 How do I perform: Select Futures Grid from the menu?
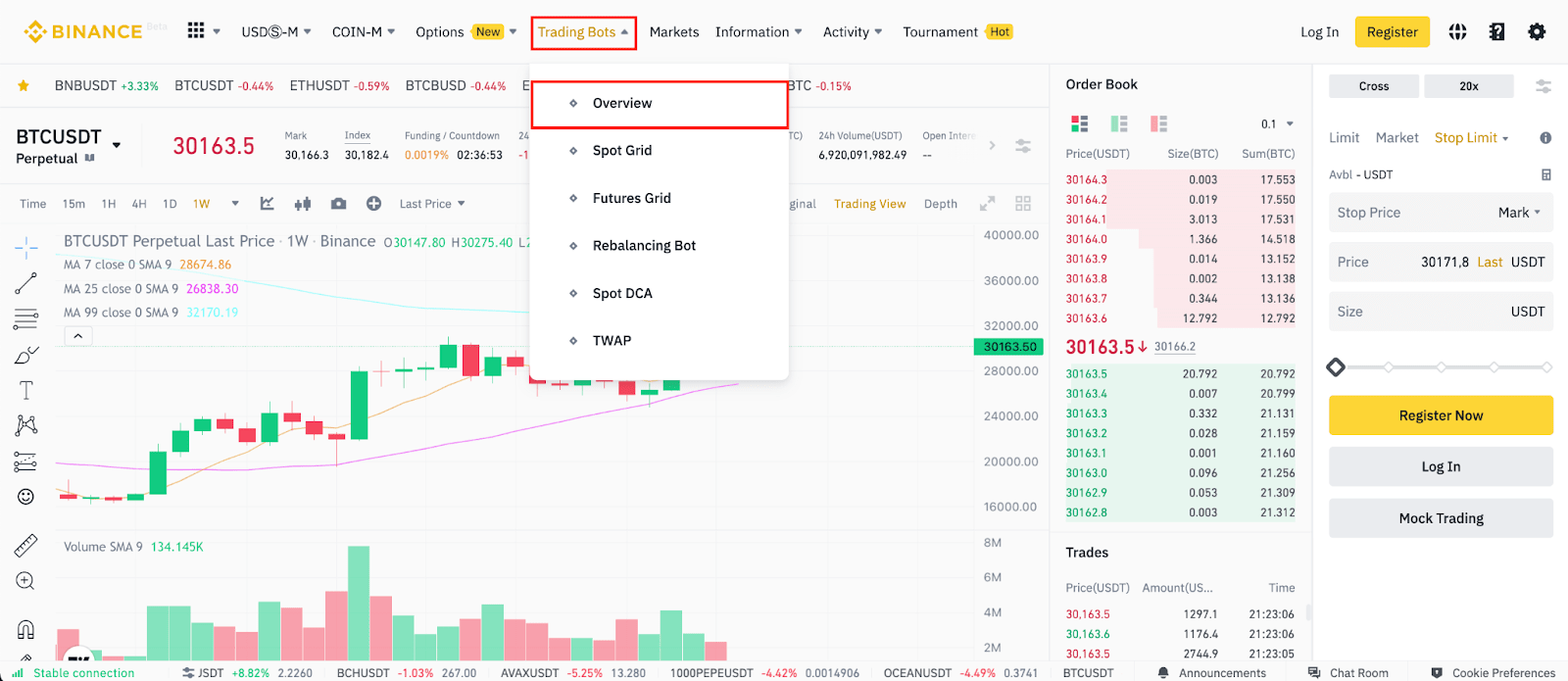[660, 198]
